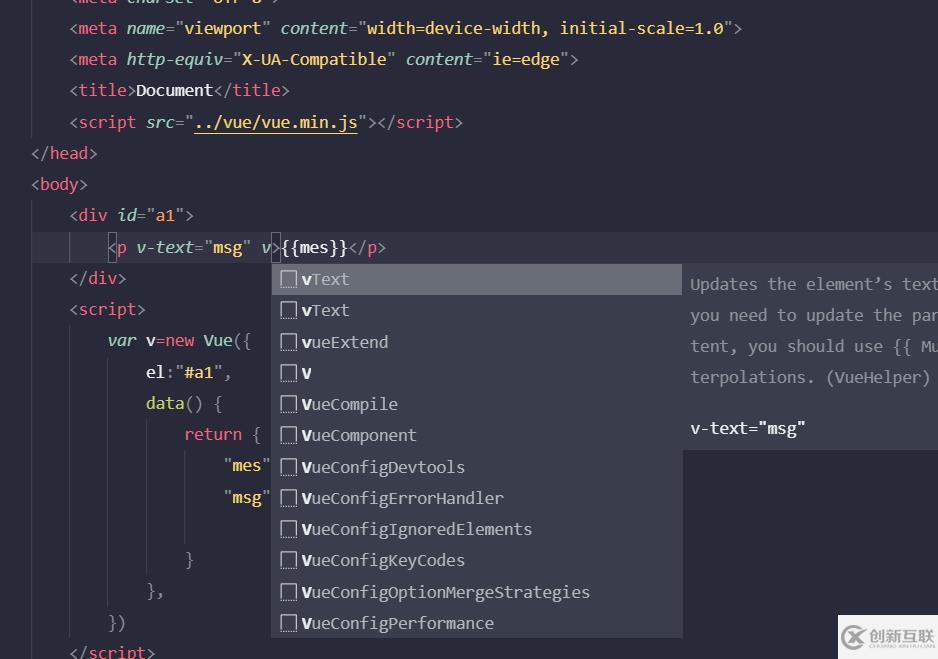Click the 'Updates the element's text' description
The width and height of the screenshot is (938, 659).
pyautogui.click(x=814, y=284)
